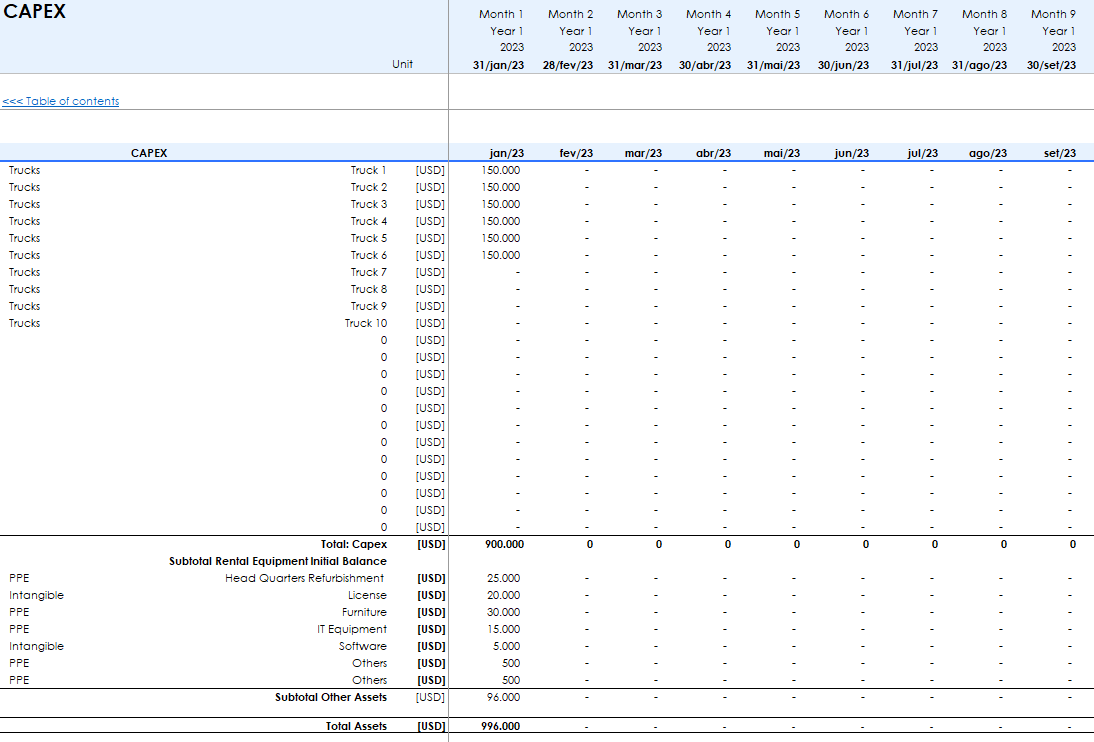Select the Head Quarters Refurbishment label

[304, 578]
